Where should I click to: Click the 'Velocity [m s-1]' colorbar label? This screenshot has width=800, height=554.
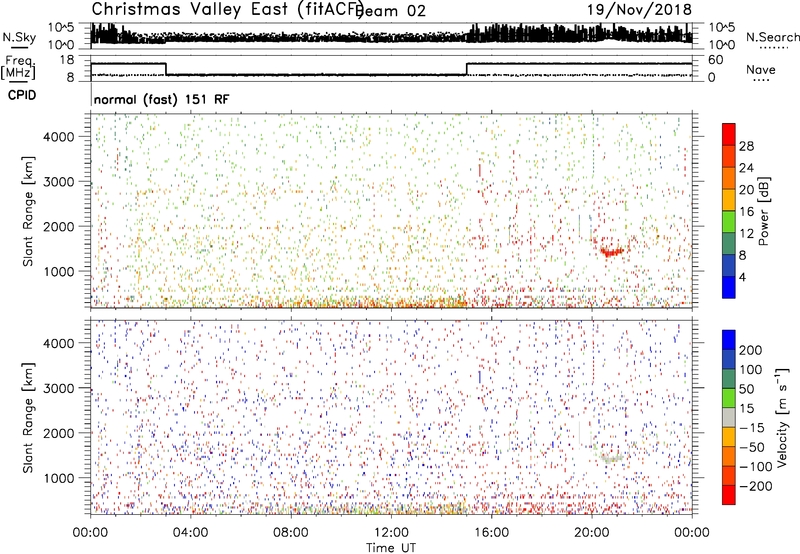(781, 417)
